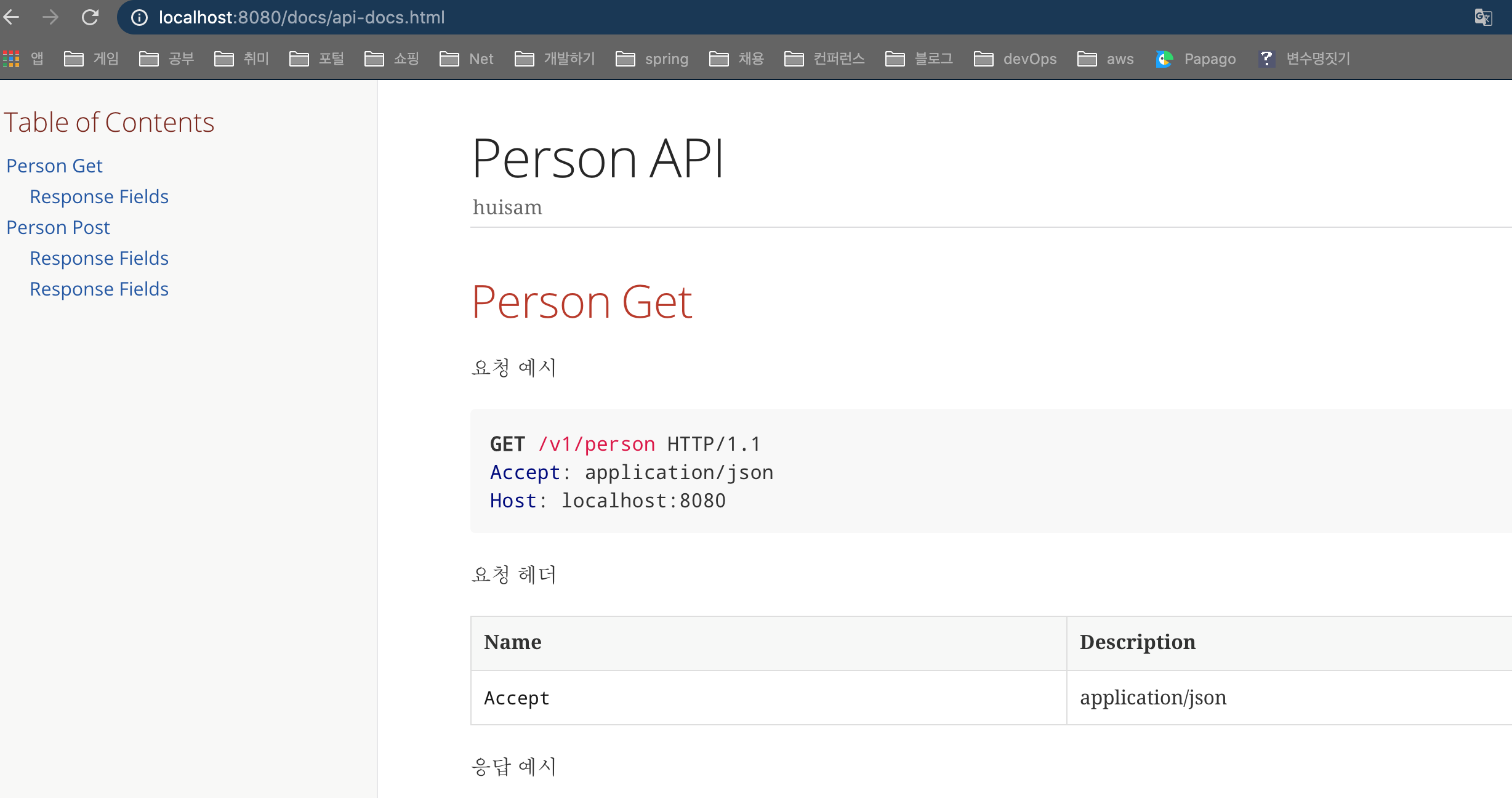Expand the devOps bookmark folder

click(x=1015, y=58)
